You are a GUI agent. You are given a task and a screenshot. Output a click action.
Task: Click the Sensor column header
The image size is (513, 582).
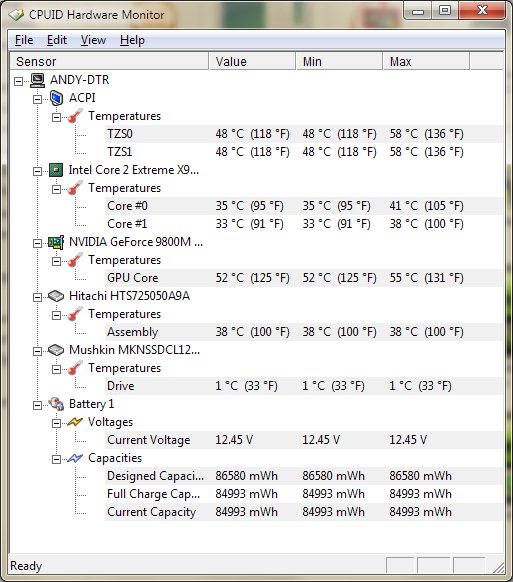coord(109,61)
